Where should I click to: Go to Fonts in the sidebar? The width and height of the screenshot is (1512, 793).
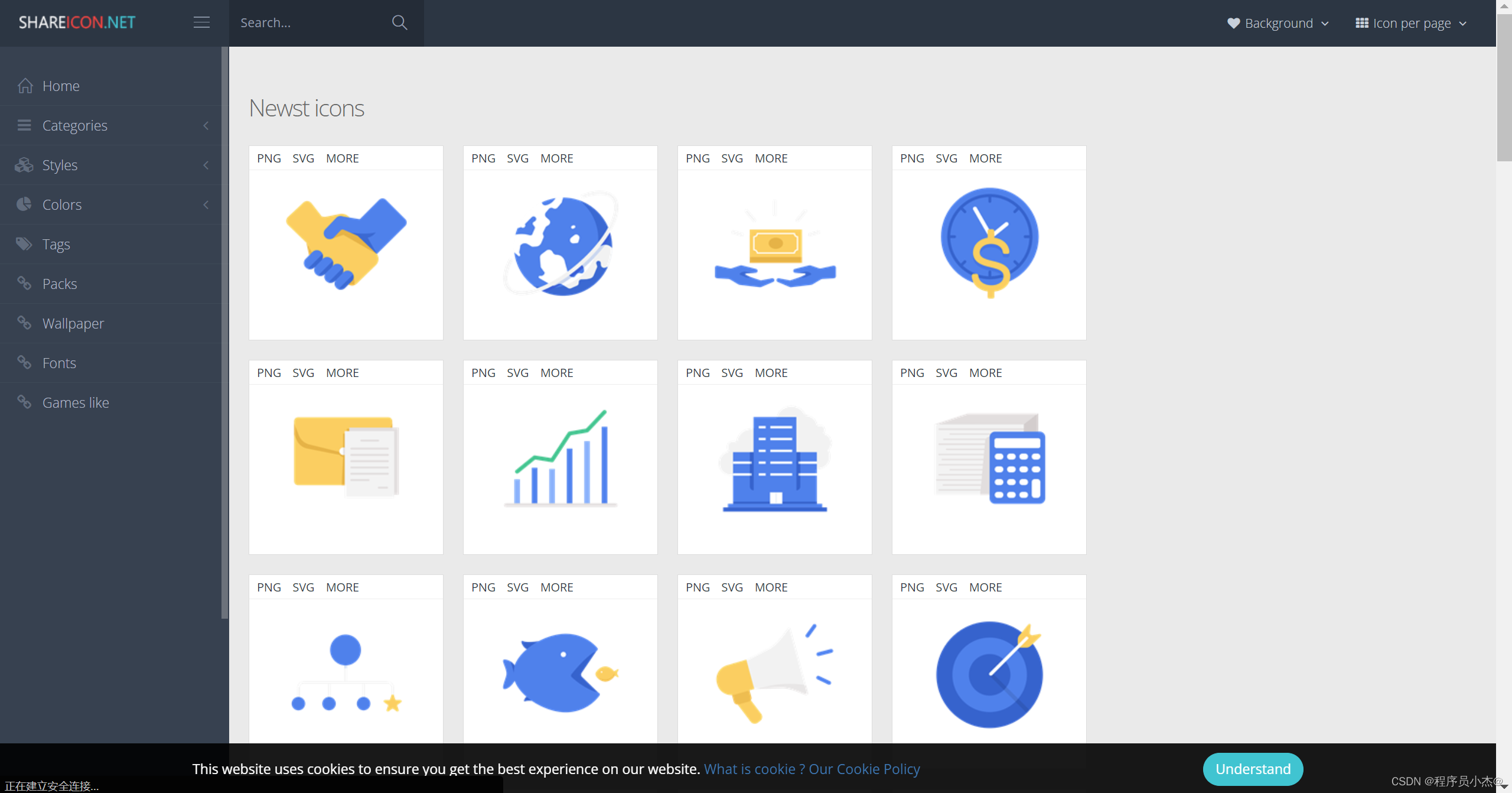click(x=59, y=363)
